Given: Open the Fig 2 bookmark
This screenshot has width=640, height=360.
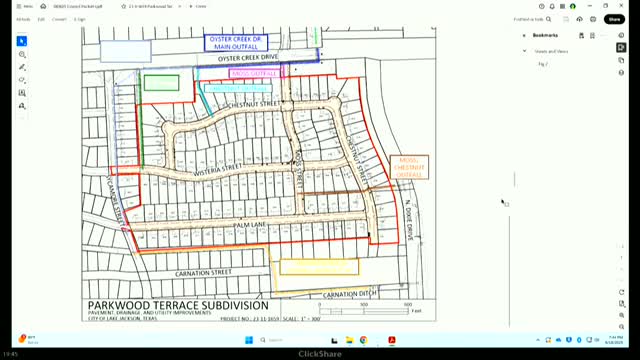Looking at the screenshot, I should coord(543,64).
